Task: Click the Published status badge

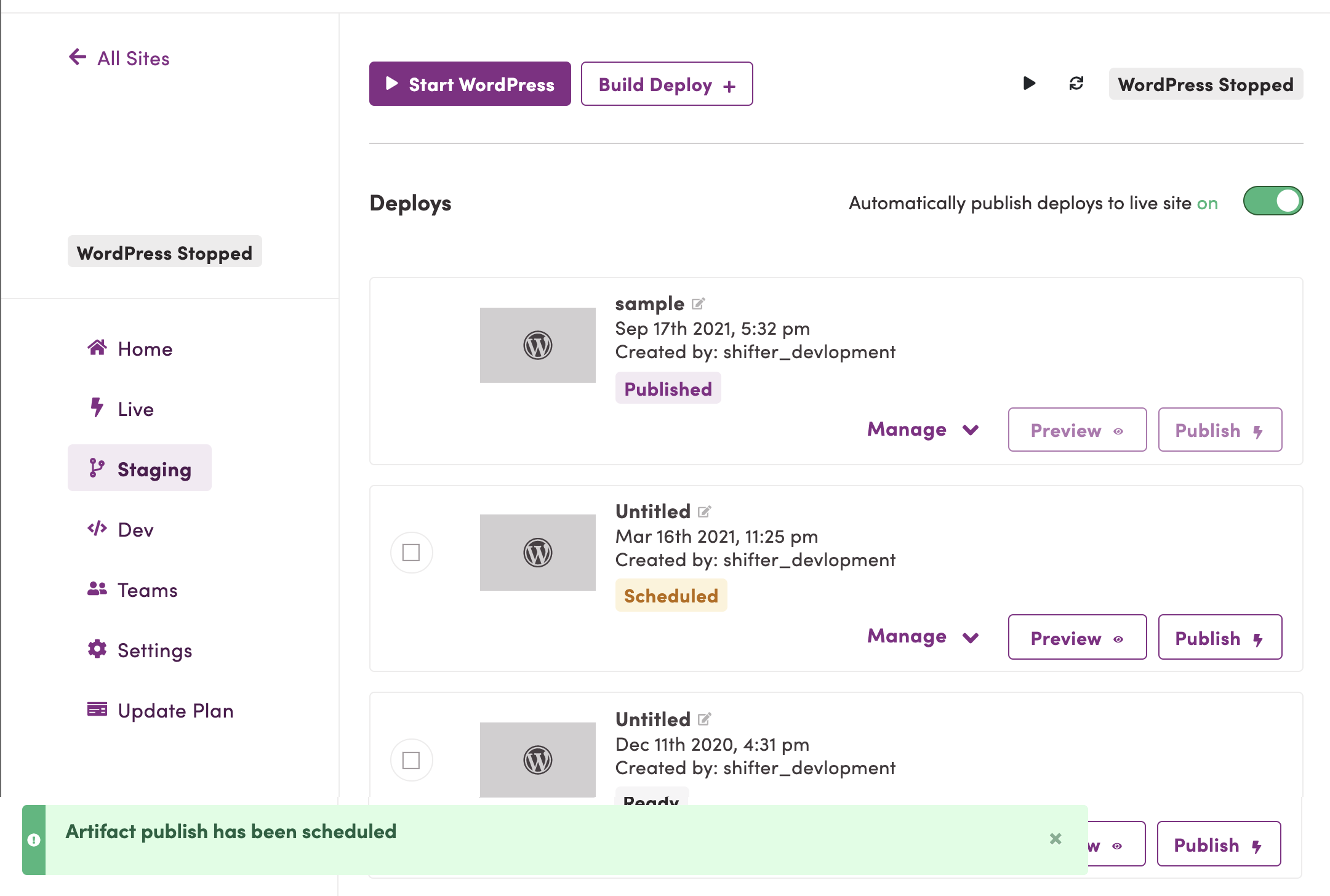Action: pyautogui.click(x=668, y=388)
